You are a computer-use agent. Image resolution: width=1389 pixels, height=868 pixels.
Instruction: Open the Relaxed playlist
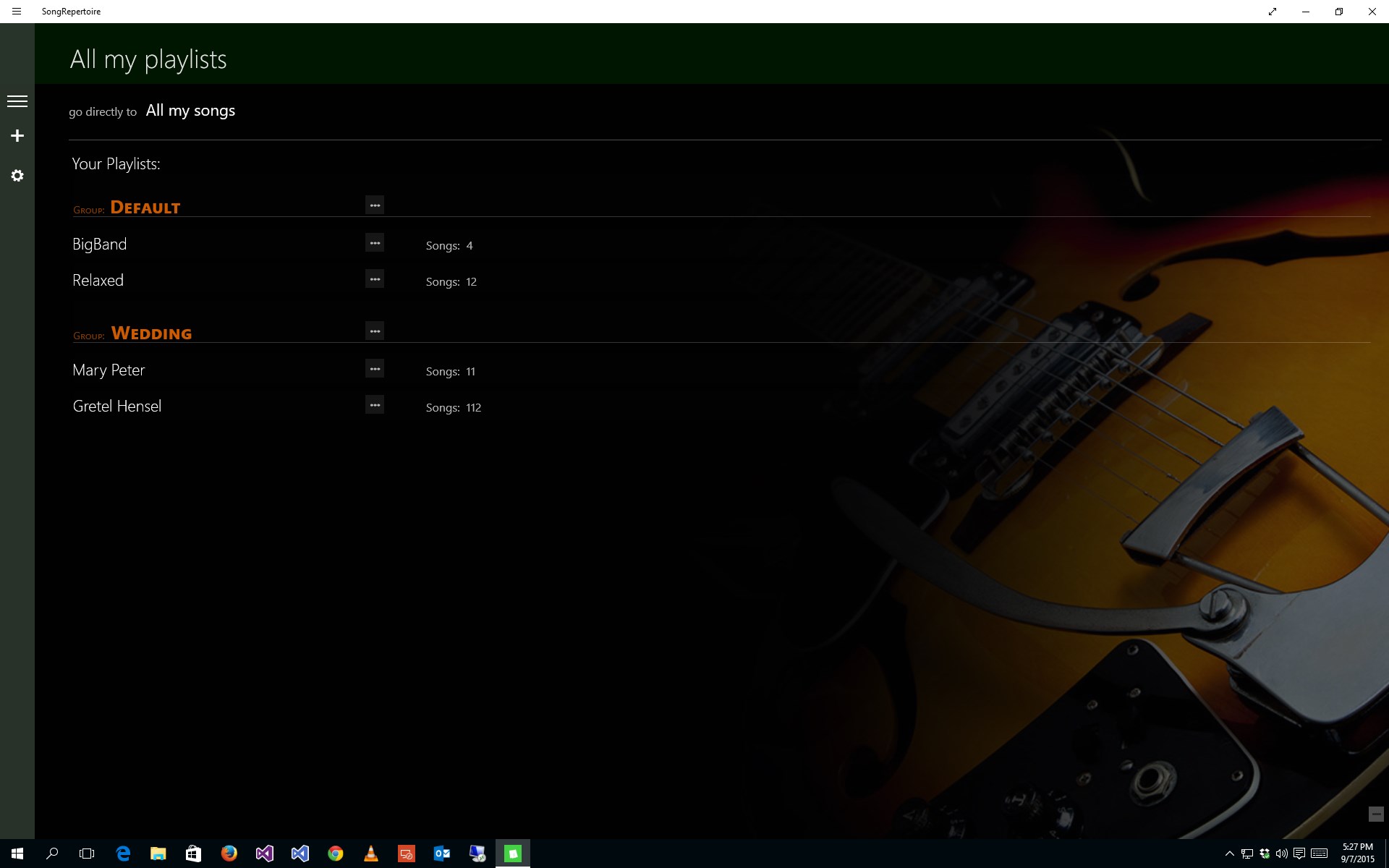(98, 281)
